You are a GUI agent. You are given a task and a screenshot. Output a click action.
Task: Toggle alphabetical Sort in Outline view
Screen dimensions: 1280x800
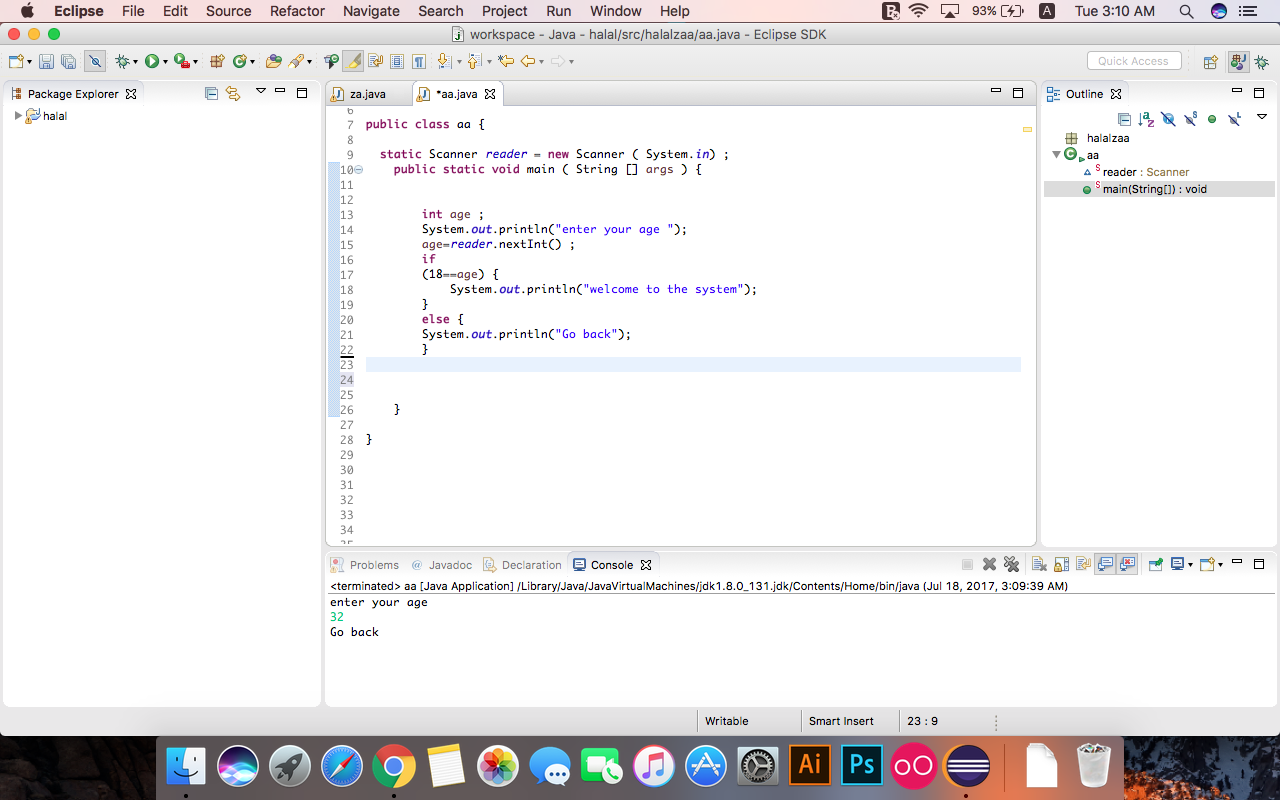point(1146,119)
